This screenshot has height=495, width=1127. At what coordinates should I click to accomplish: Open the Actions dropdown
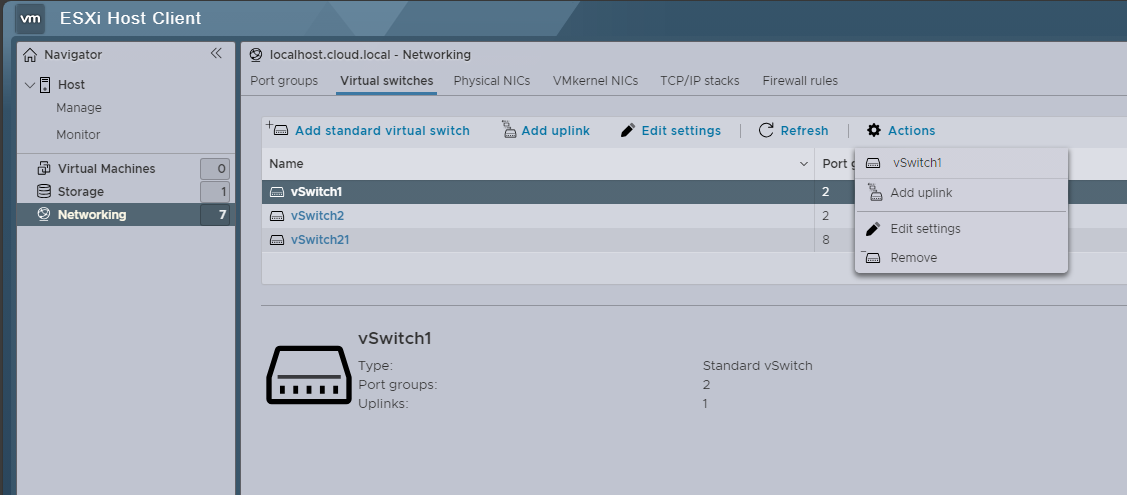pos(911,131)
